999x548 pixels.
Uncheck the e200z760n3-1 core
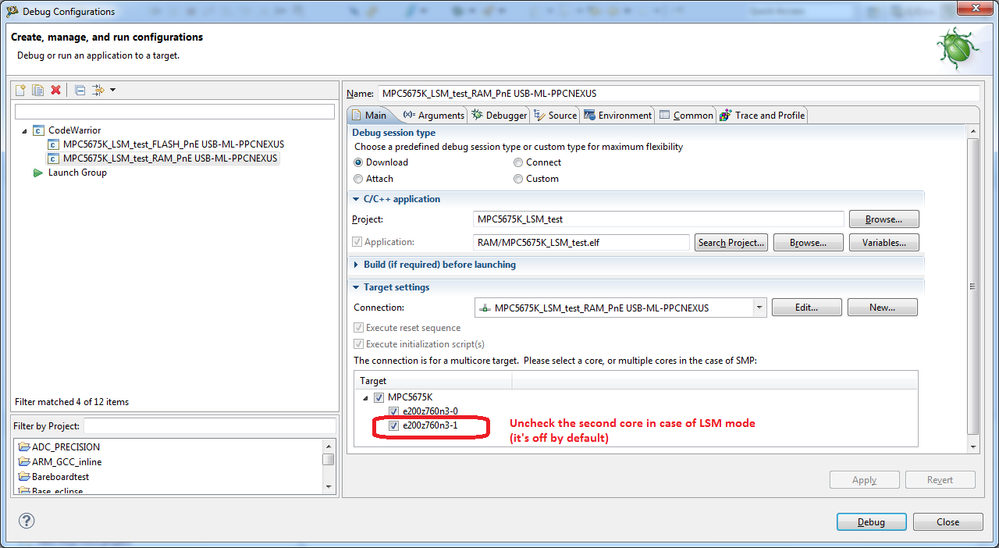click(394, 426)
